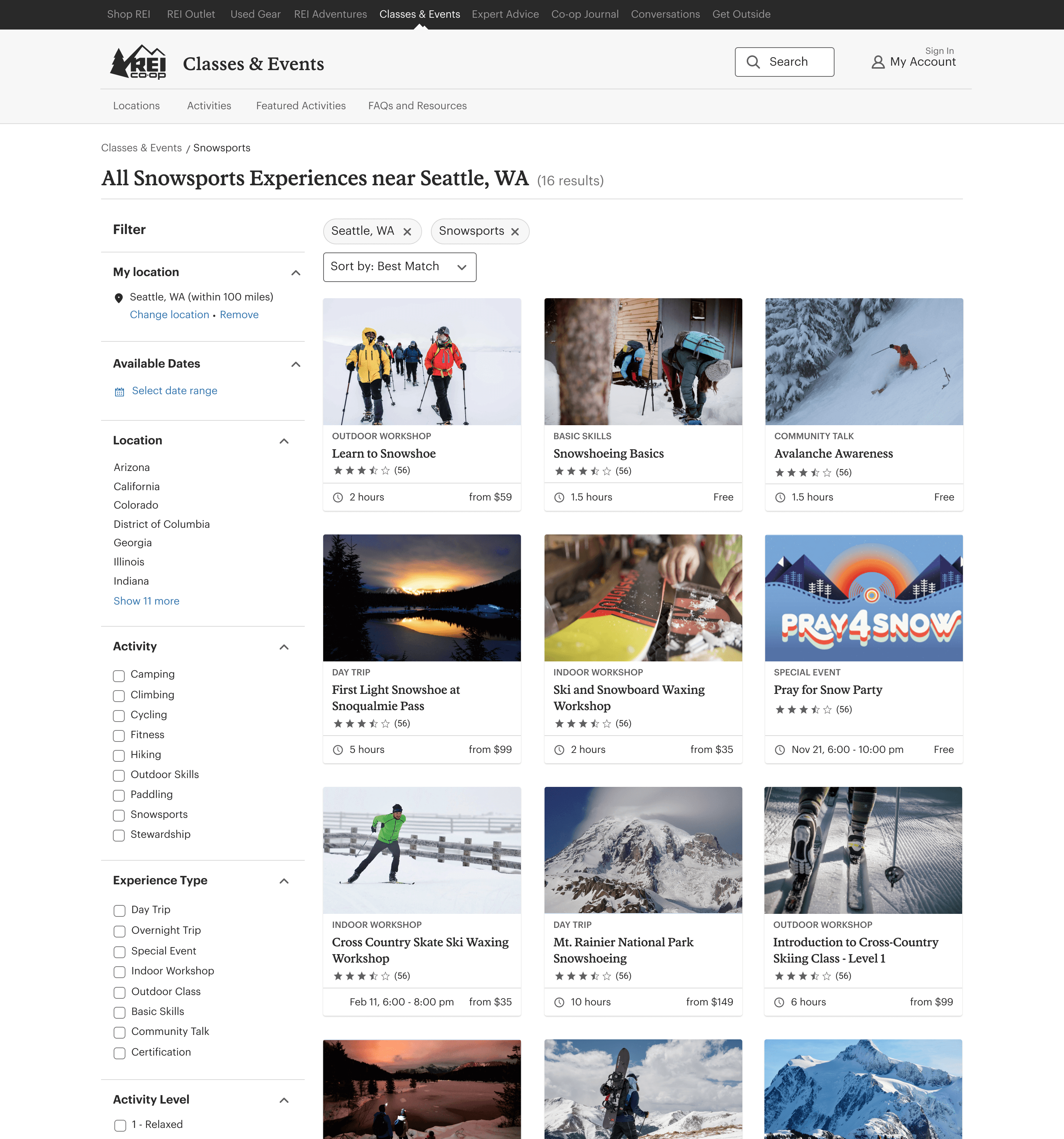
Task: Click the calendar icon beside Select date range
Action: tap(119, 392)
